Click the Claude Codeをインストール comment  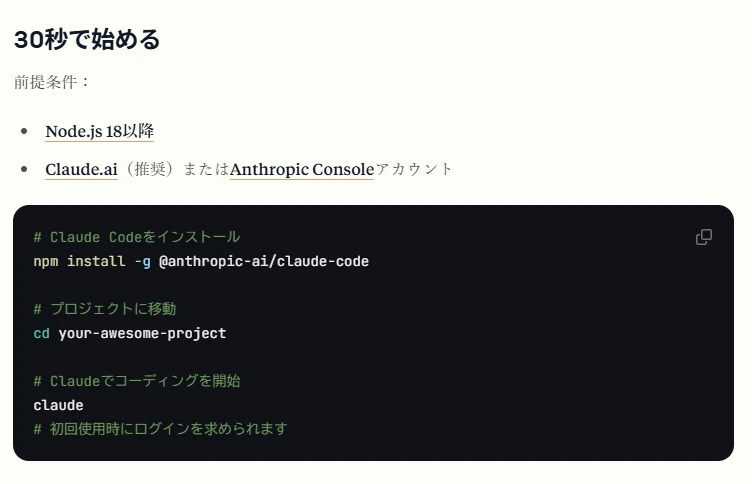(x=137, y=237)
